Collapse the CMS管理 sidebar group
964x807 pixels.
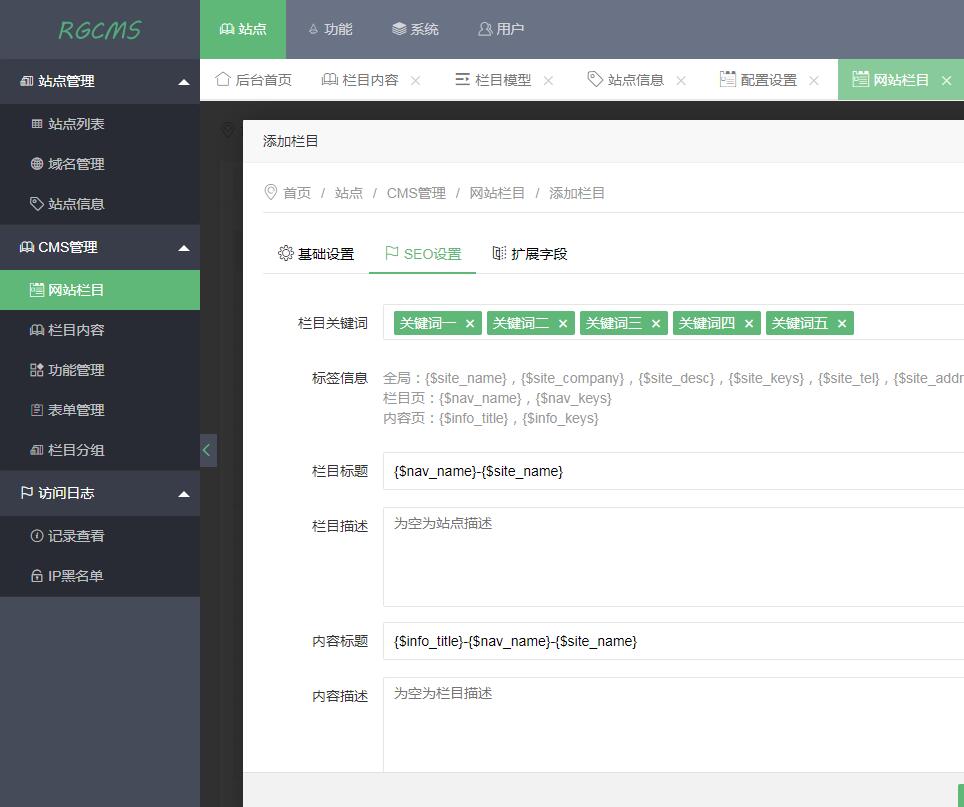tap(100, 247)
